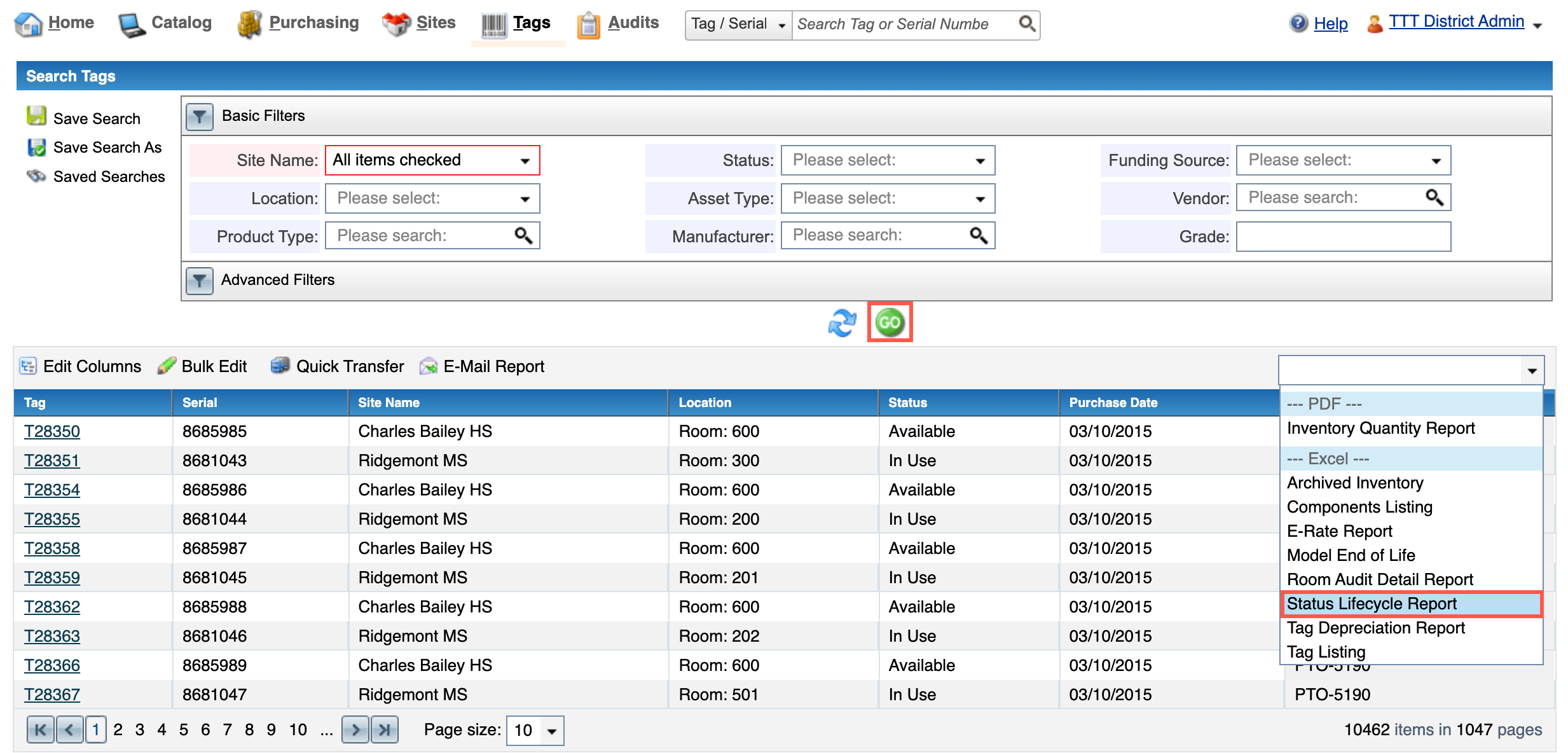Click the Save Search disk icon

point(36,116)
